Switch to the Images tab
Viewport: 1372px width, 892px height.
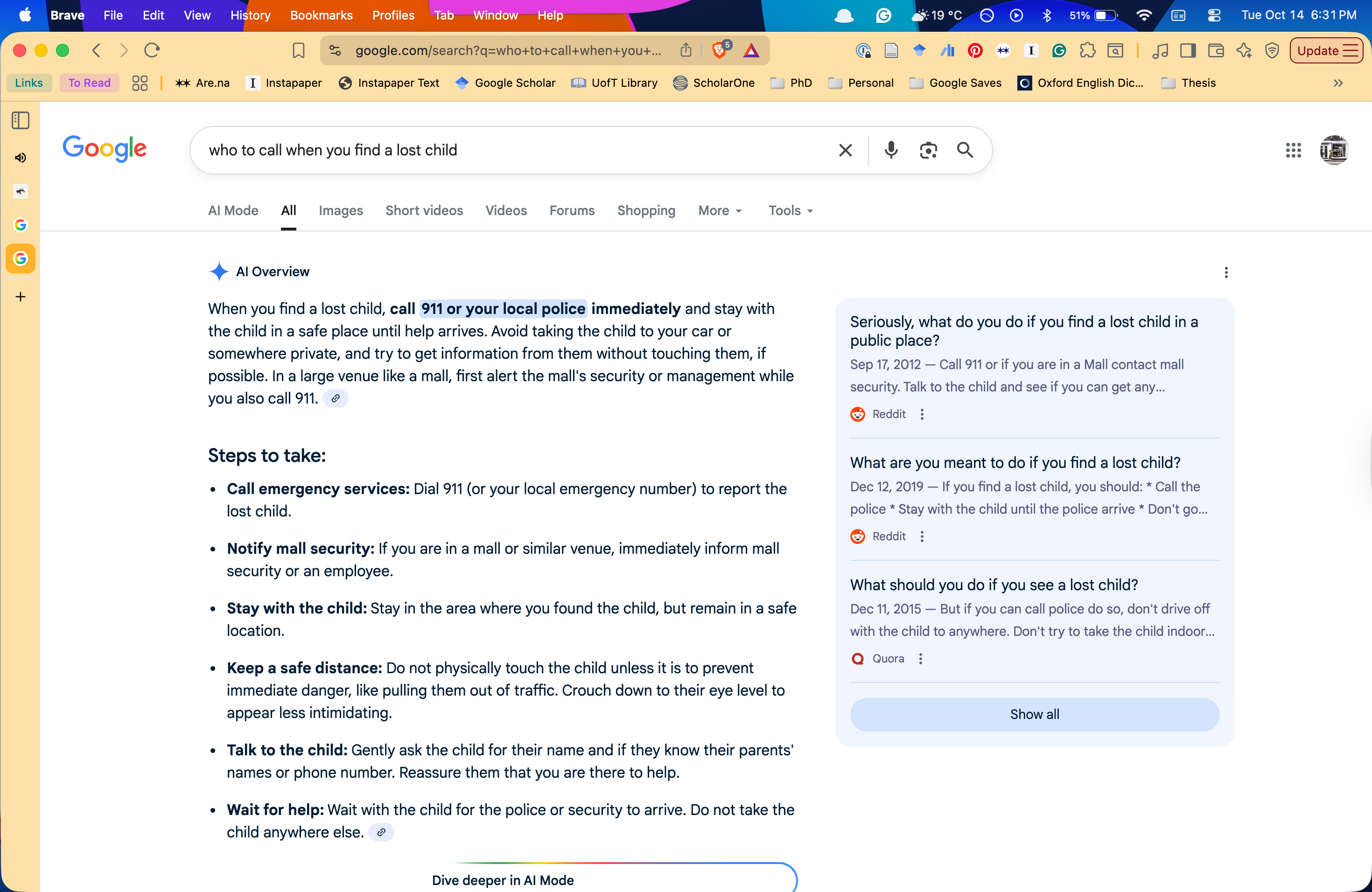tap(340, 210)
